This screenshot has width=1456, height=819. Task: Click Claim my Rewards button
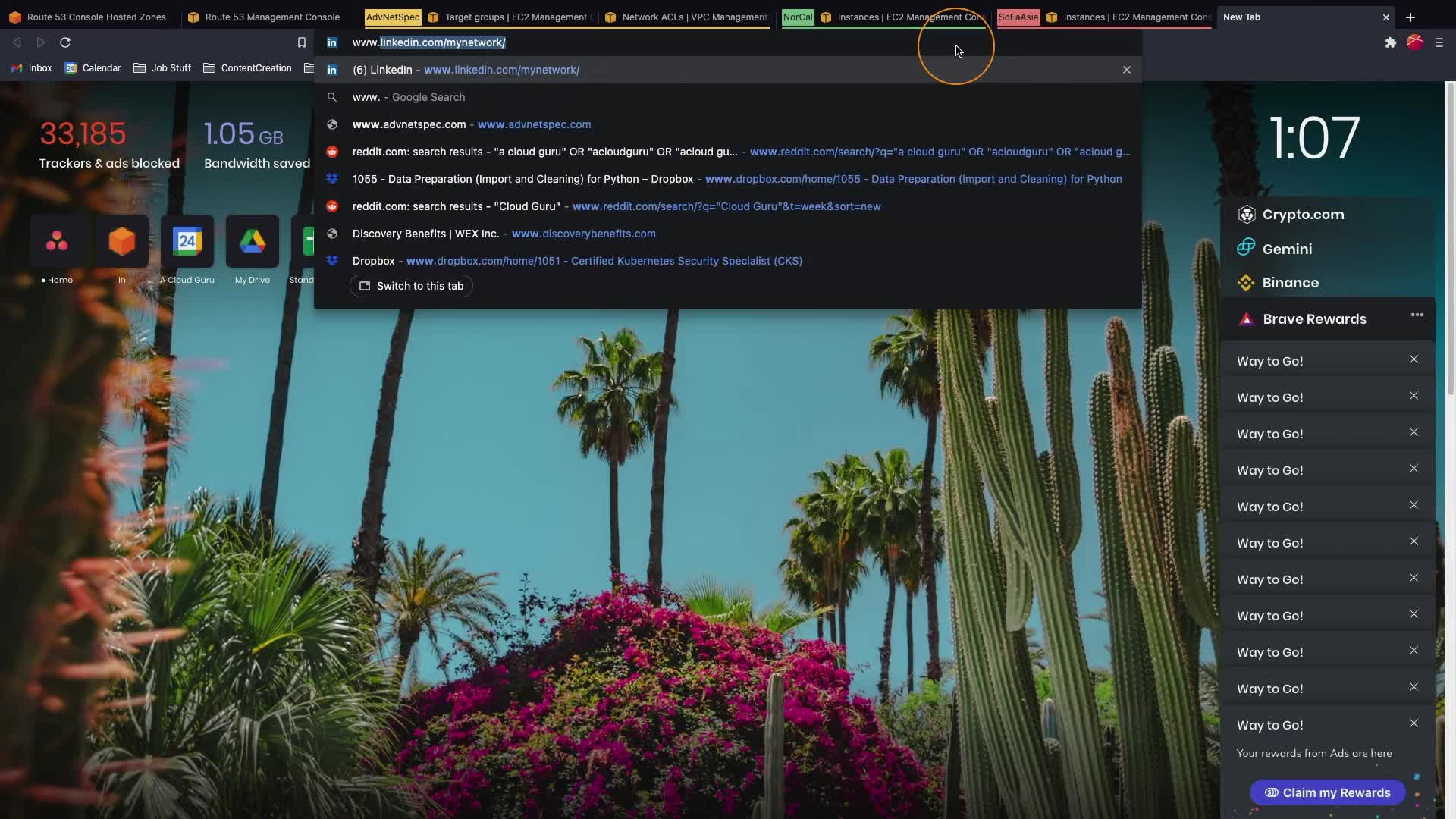click(x=1327, y=792)
